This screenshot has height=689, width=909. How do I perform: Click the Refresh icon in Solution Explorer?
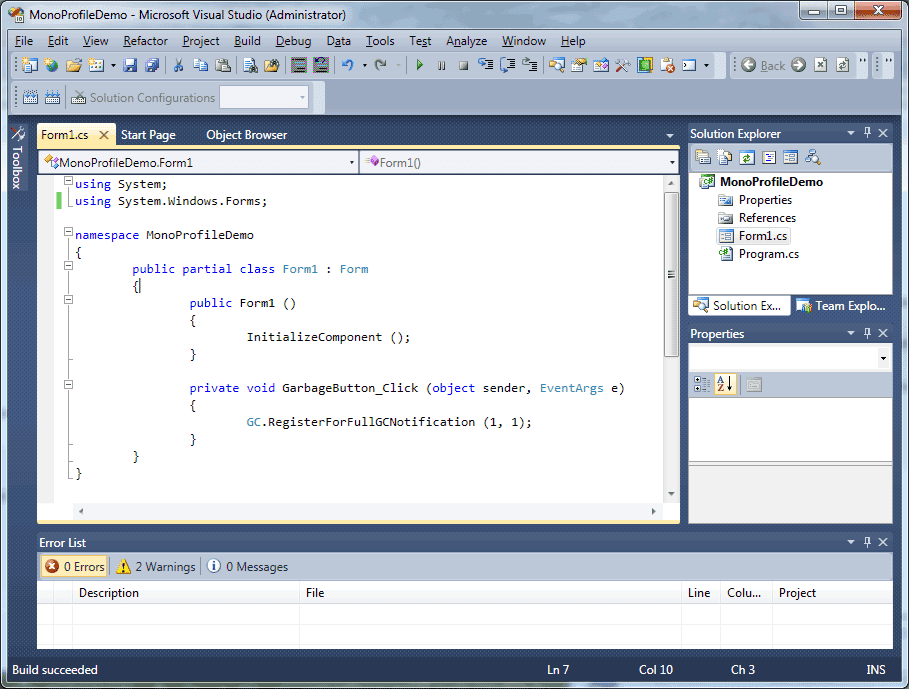coord(747,157)
